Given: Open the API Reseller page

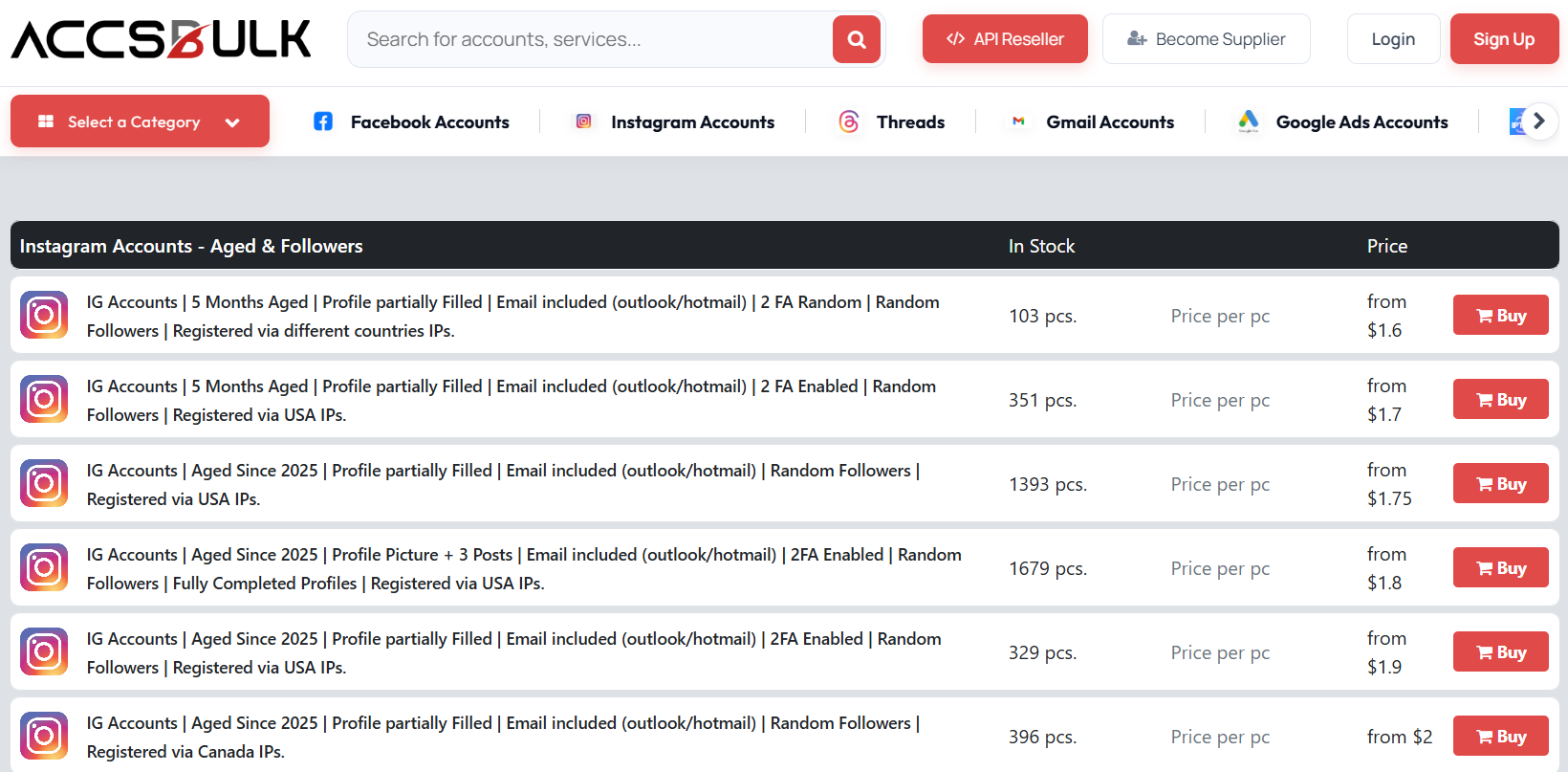Looking at the screenshot, I should (1005, 39).
